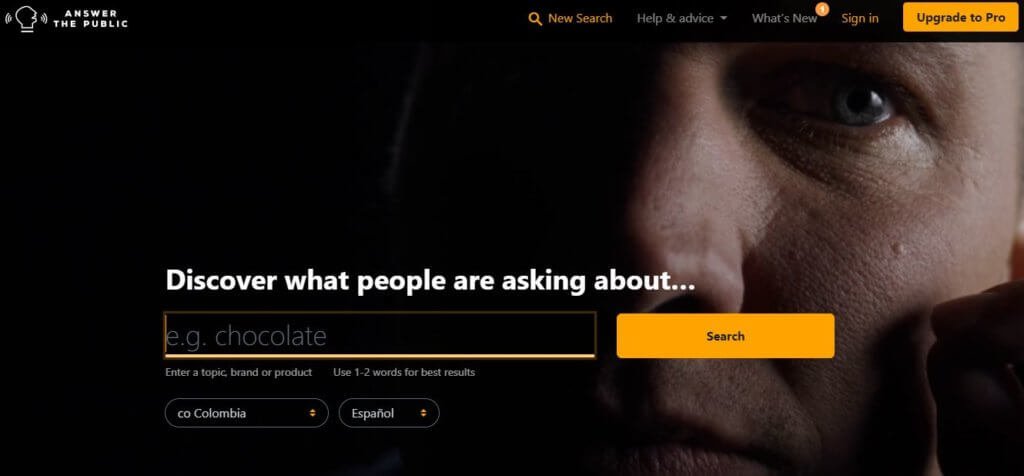This screenshot has width=1024, height=476.
Task: Click the Help & advice caret arrow
Action: click(724, 18)
